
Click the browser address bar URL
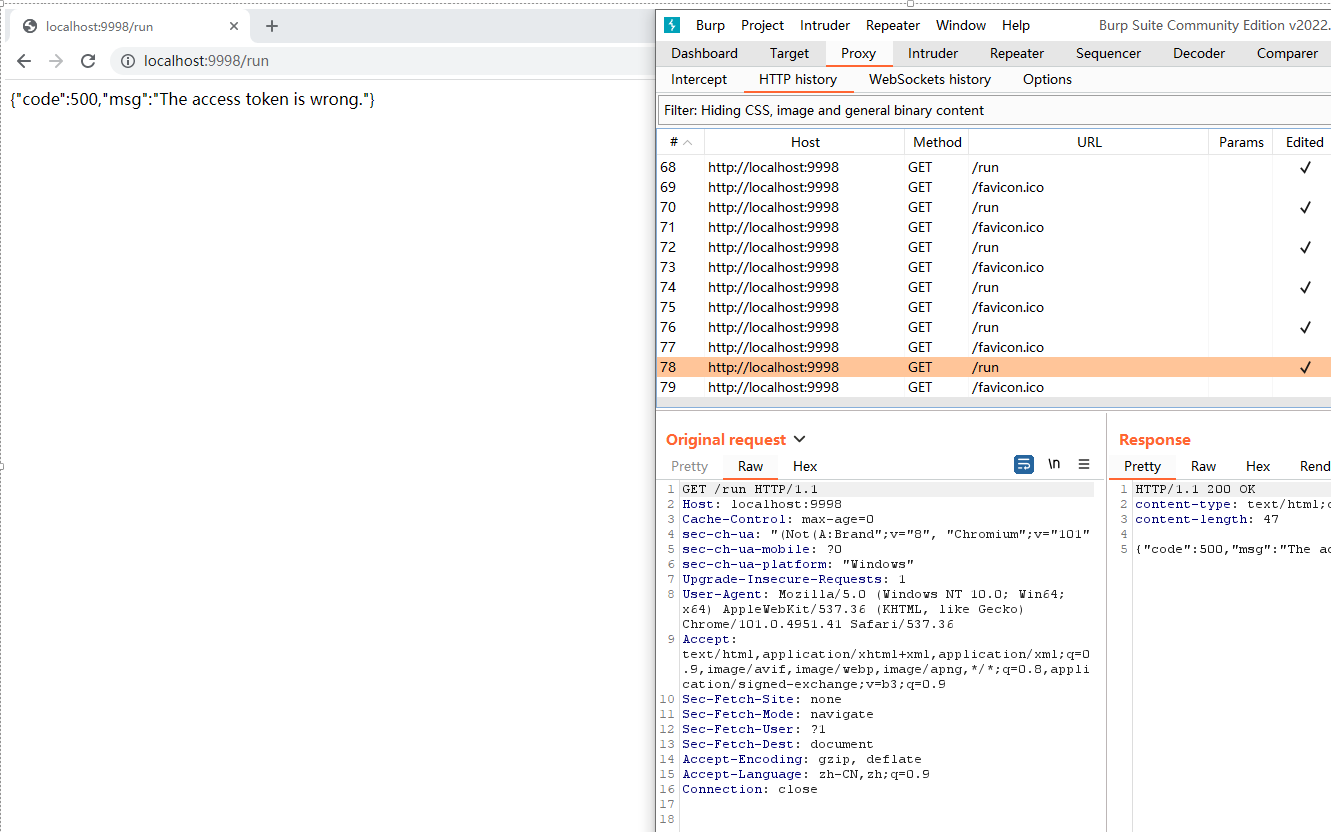pos(206,61)
